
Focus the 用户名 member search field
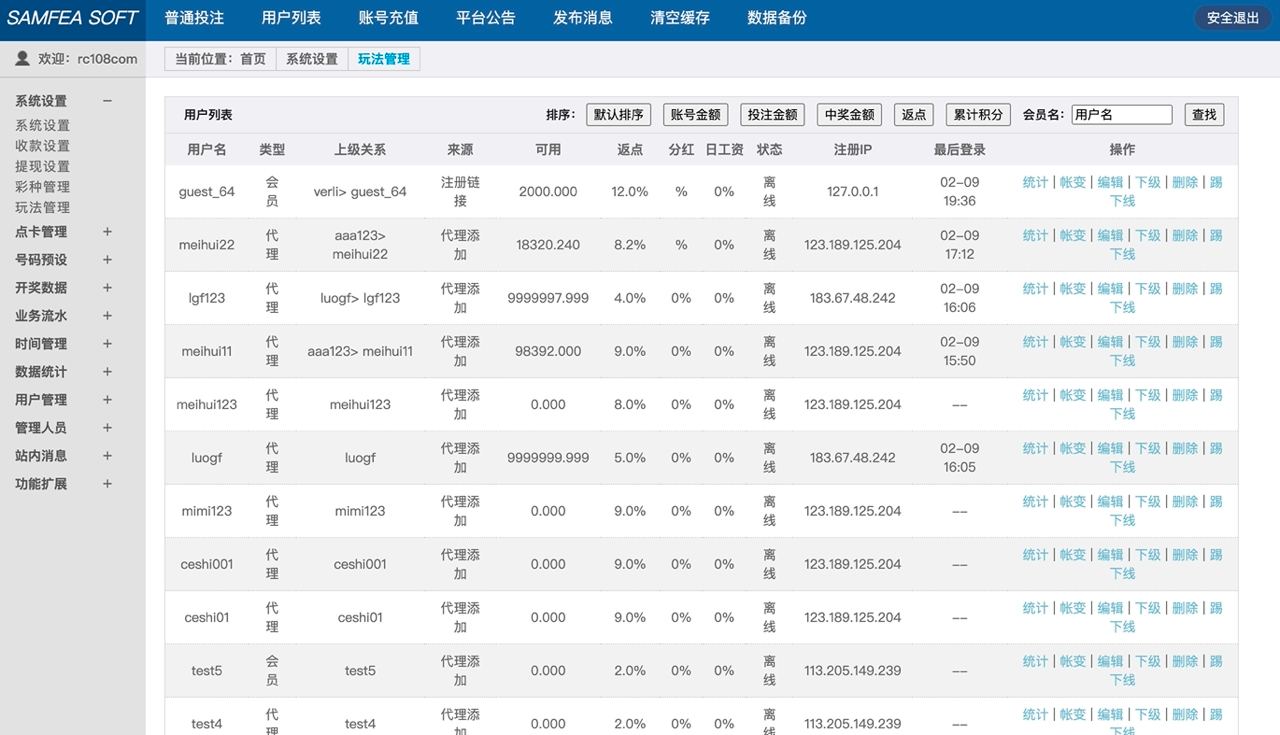coord(1121,115)
